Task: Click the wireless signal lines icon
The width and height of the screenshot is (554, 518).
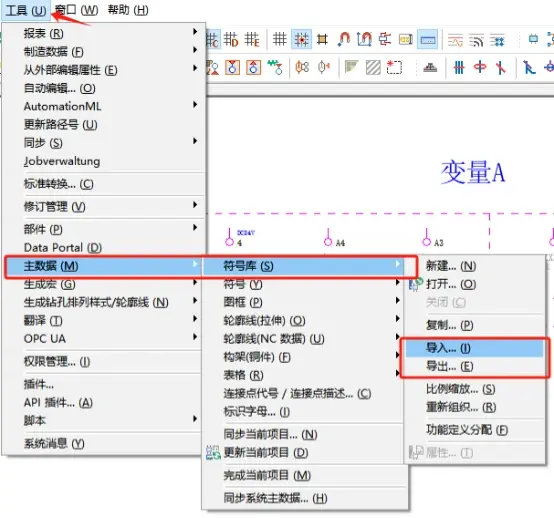Action: pyautogui.click(x=476, y=40)
